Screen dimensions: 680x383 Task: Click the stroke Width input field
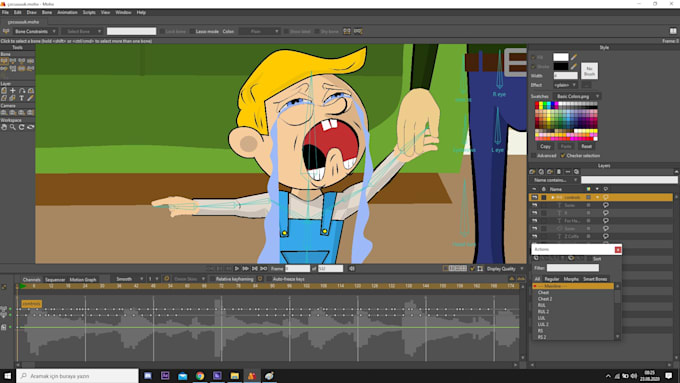565,75
